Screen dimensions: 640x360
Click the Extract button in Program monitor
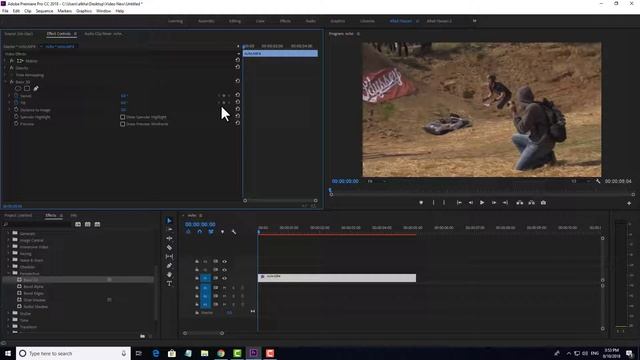531,202
